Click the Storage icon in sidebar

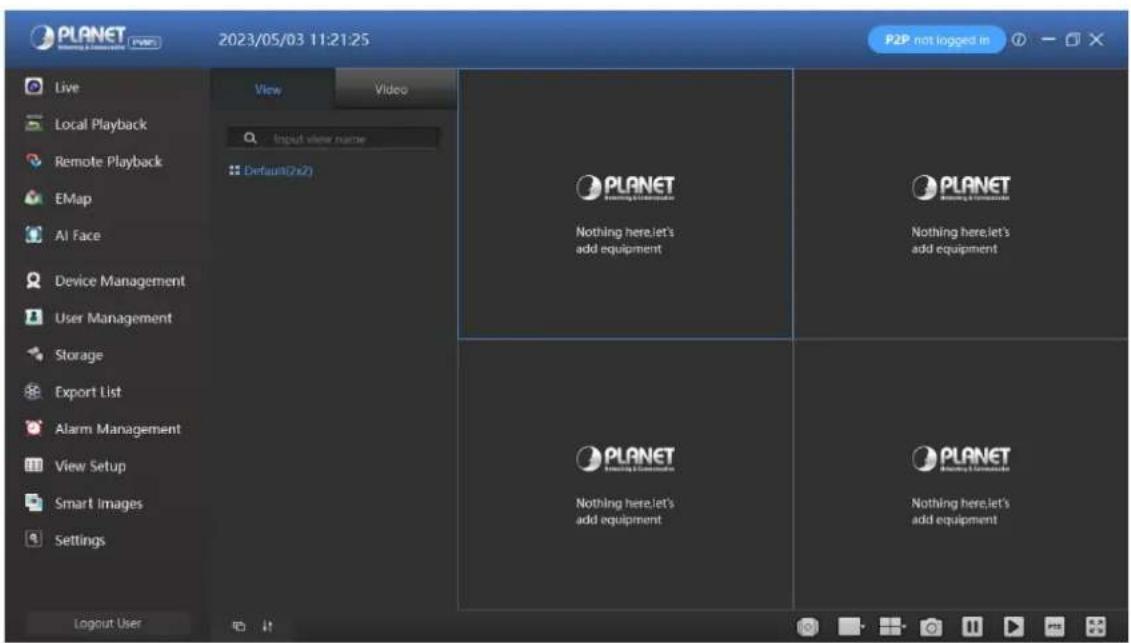pos(33,354)
